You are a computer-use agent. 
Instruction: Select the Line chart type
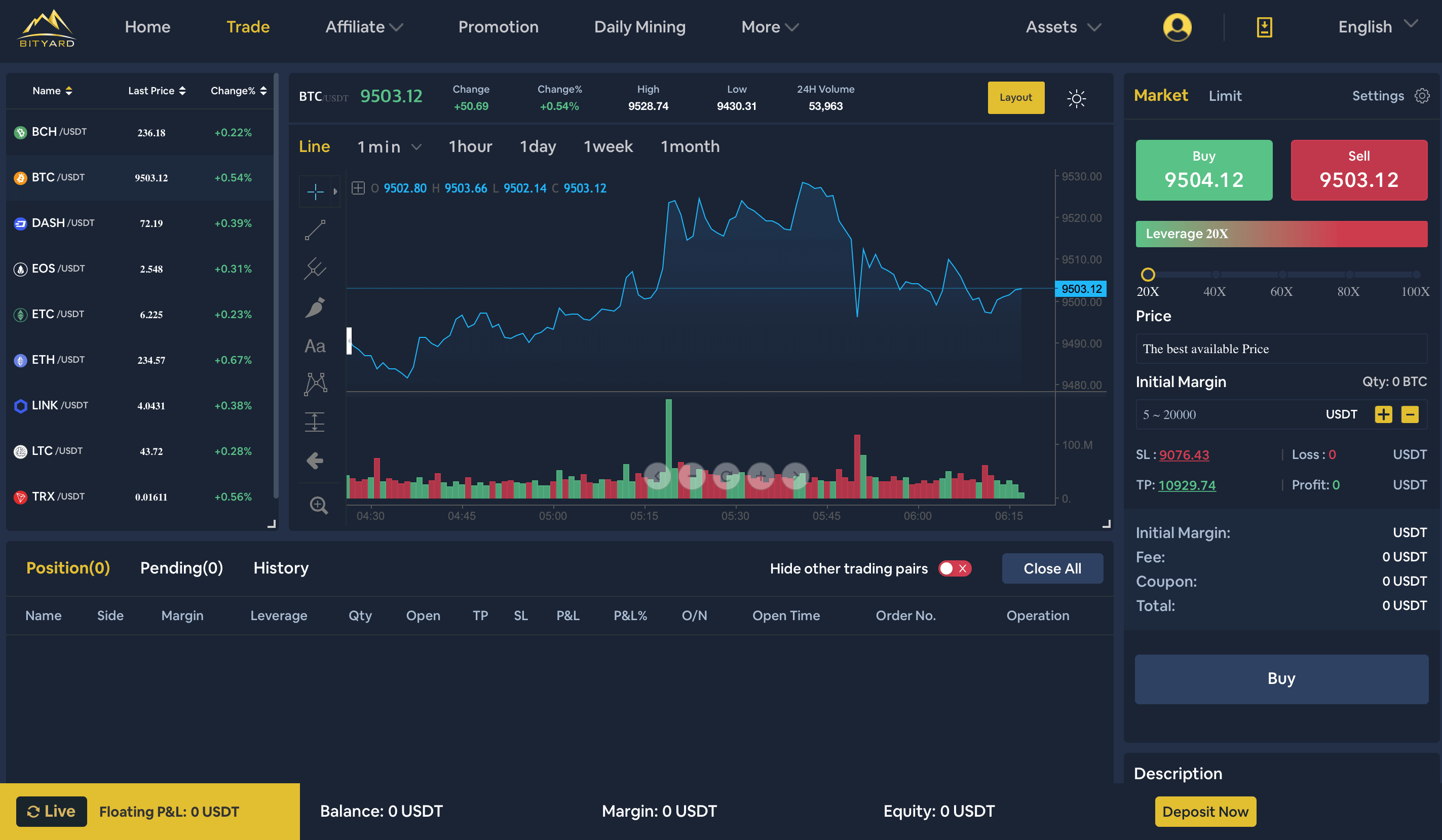pos(314,146)
